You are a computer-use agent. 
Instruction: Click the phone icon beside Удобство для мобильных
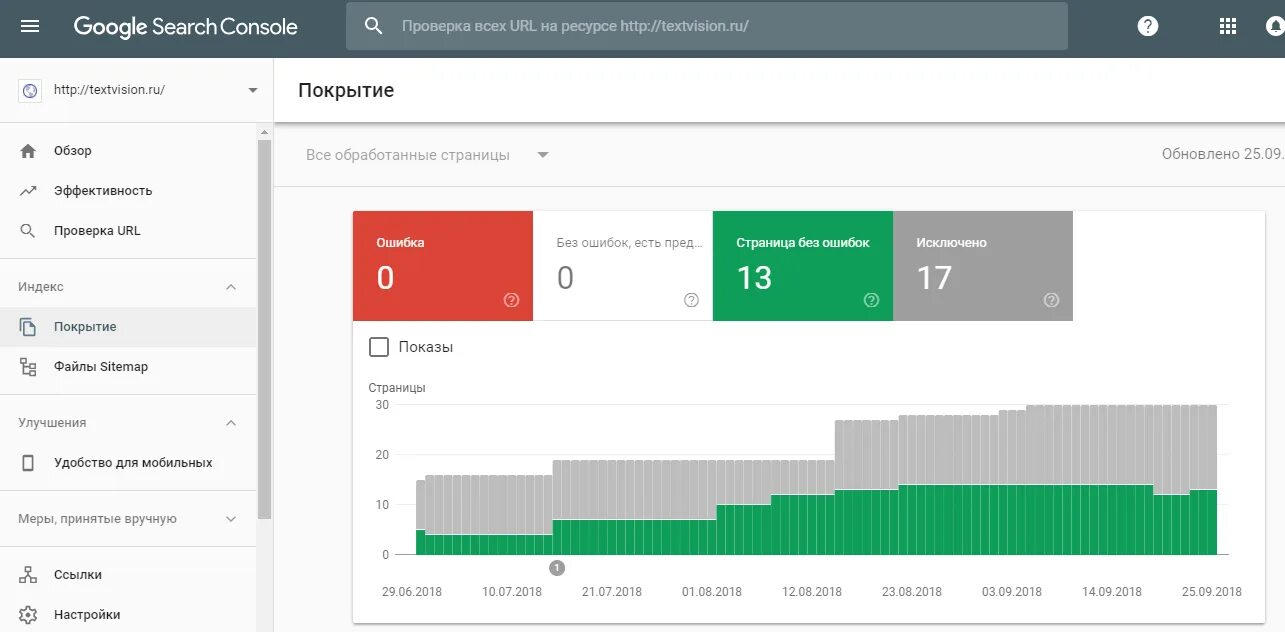click(x=28, y=463)
